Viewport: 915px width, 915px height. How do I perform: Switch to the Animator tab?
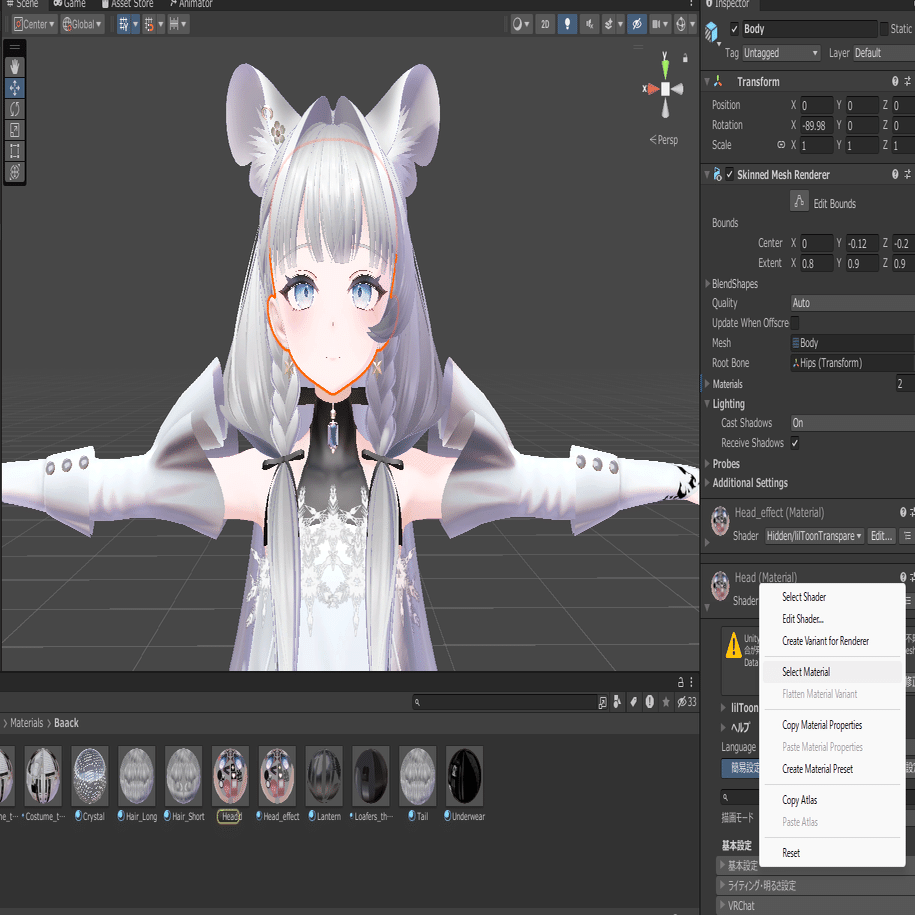(x=191, y=4)
